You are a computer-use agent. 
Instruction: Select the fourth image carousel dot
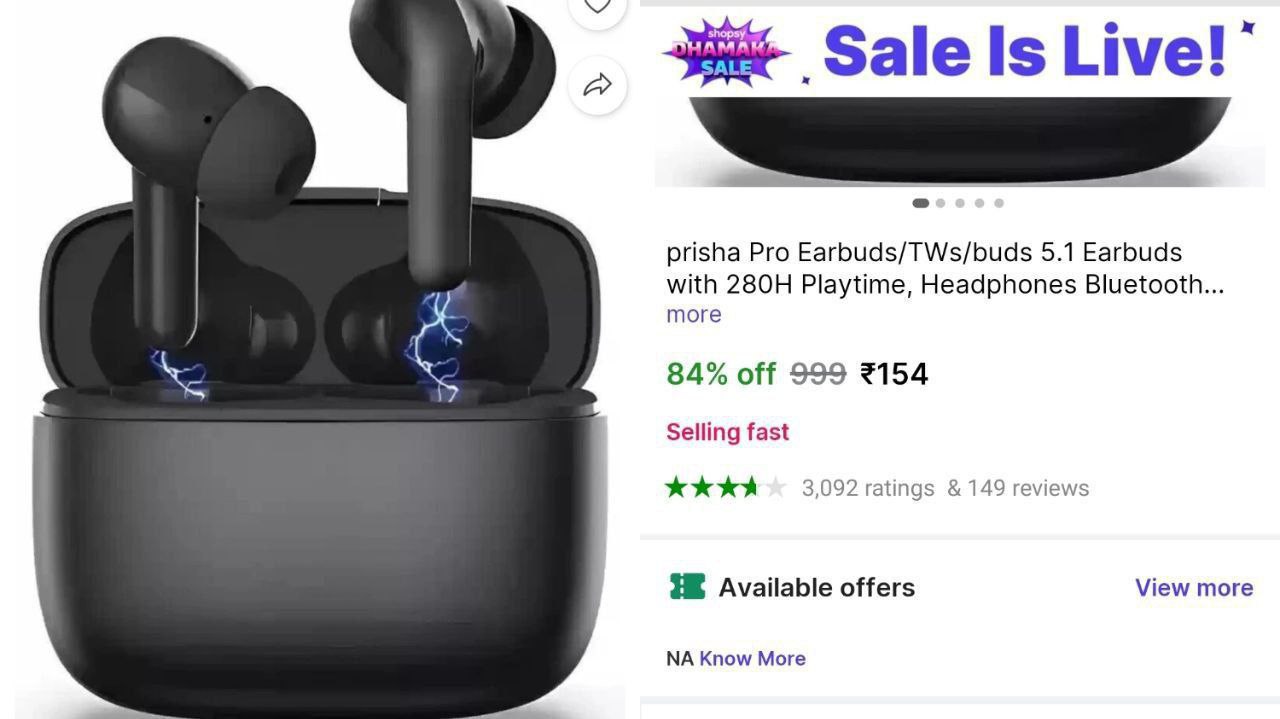tap(979, 203)
